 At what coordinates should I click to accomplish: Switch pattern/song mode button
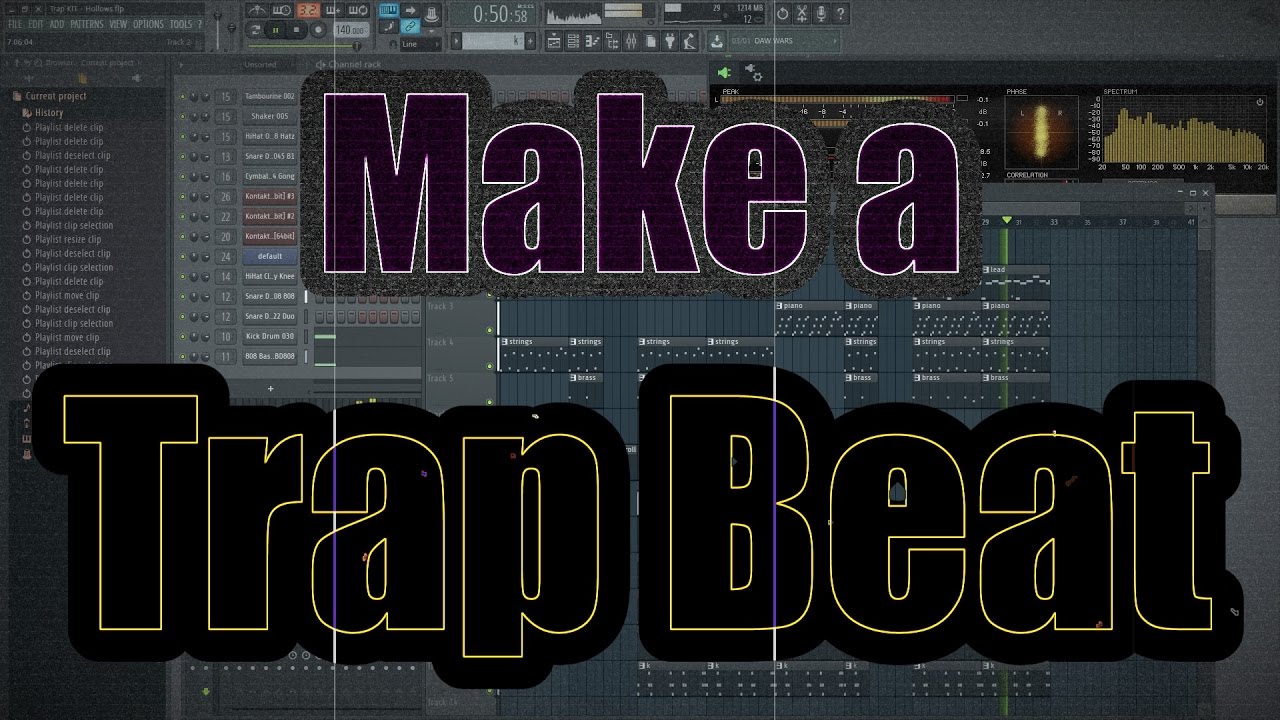point(256,30)
